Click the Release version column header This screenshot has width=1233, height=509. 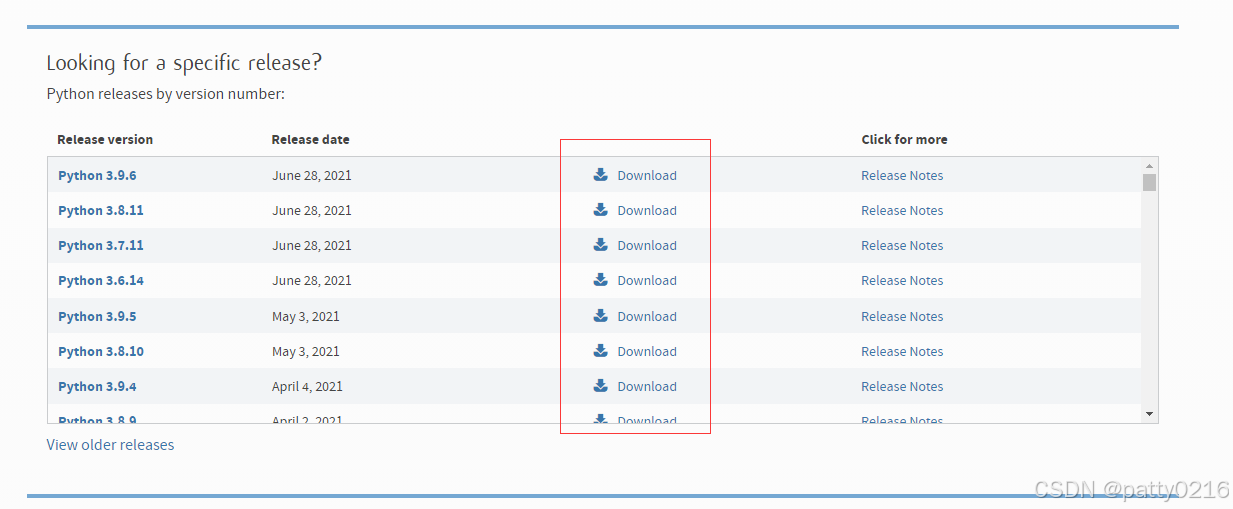pyautogui.click(x=105, y=139)
